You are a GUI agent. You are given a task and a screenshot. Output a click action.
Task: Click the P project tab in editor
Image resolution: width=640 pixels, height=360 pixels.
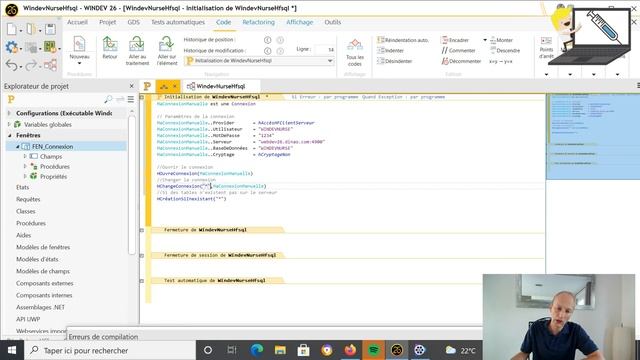(x=147, y=86)
